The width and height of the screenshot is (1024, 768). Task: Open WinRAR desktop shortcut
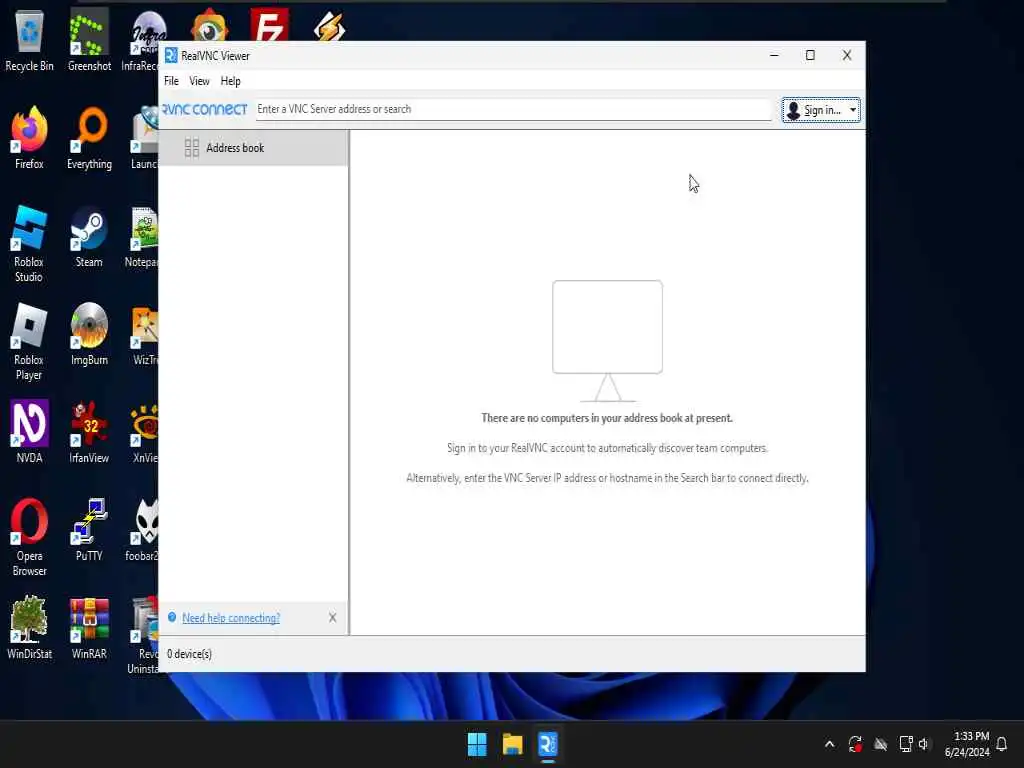tap(89, 628)
